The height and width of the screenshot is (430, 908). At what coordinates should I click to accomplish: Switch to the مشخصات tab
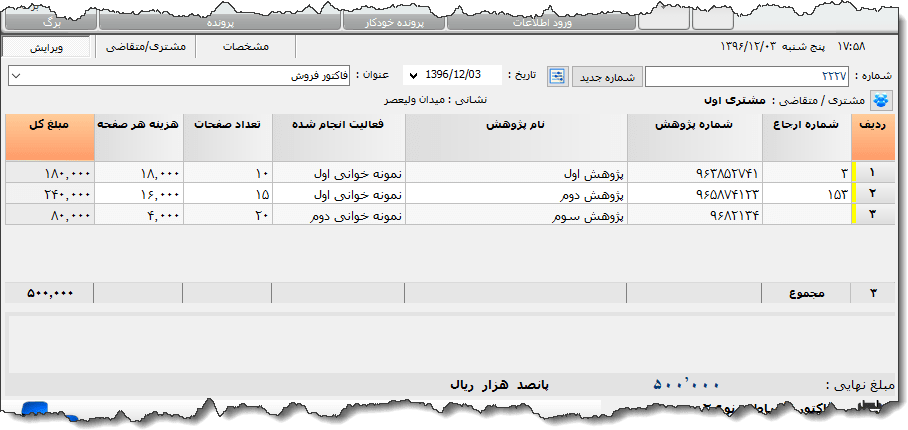click(x=246, y=47)
